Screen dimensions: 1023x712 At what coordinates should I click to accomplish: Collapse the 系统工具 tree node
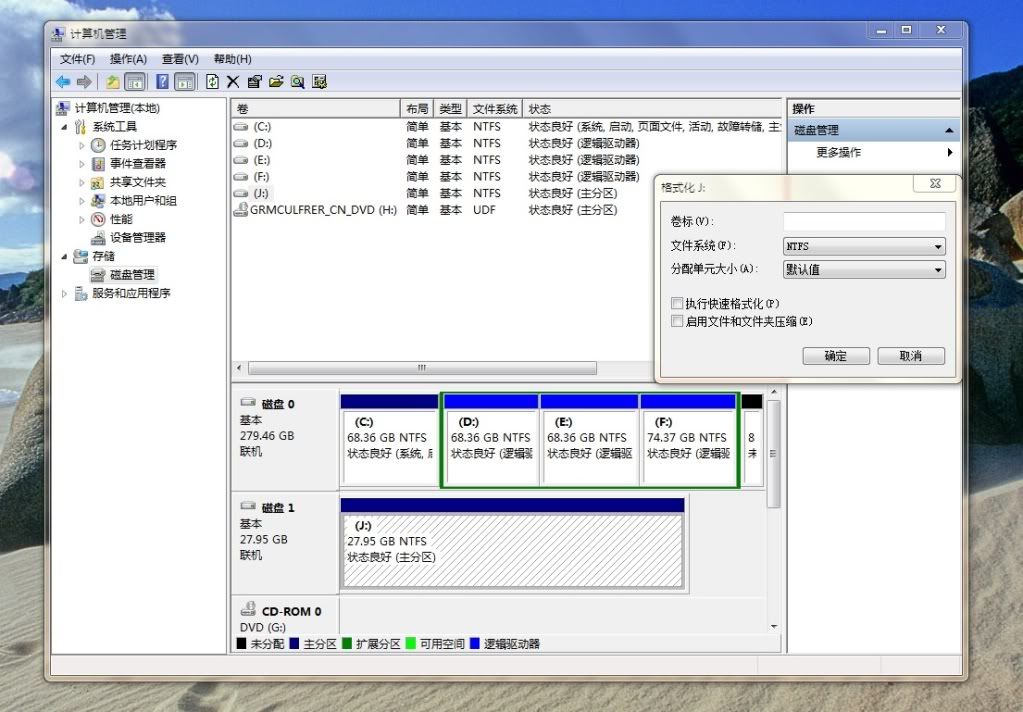(66, 127)
